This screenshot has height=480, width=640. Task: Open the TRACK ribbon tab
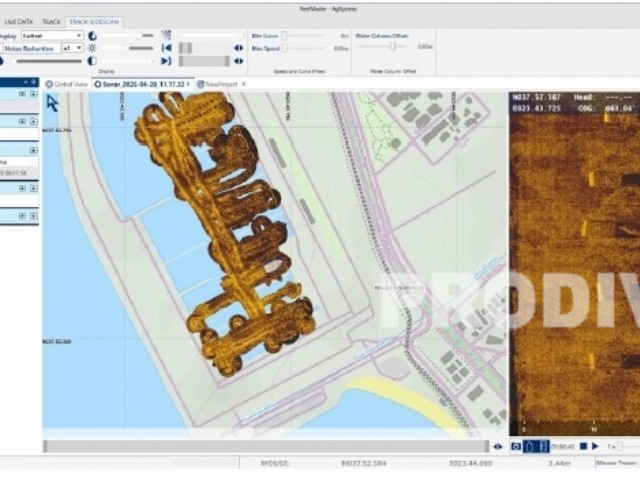(51, 21)
